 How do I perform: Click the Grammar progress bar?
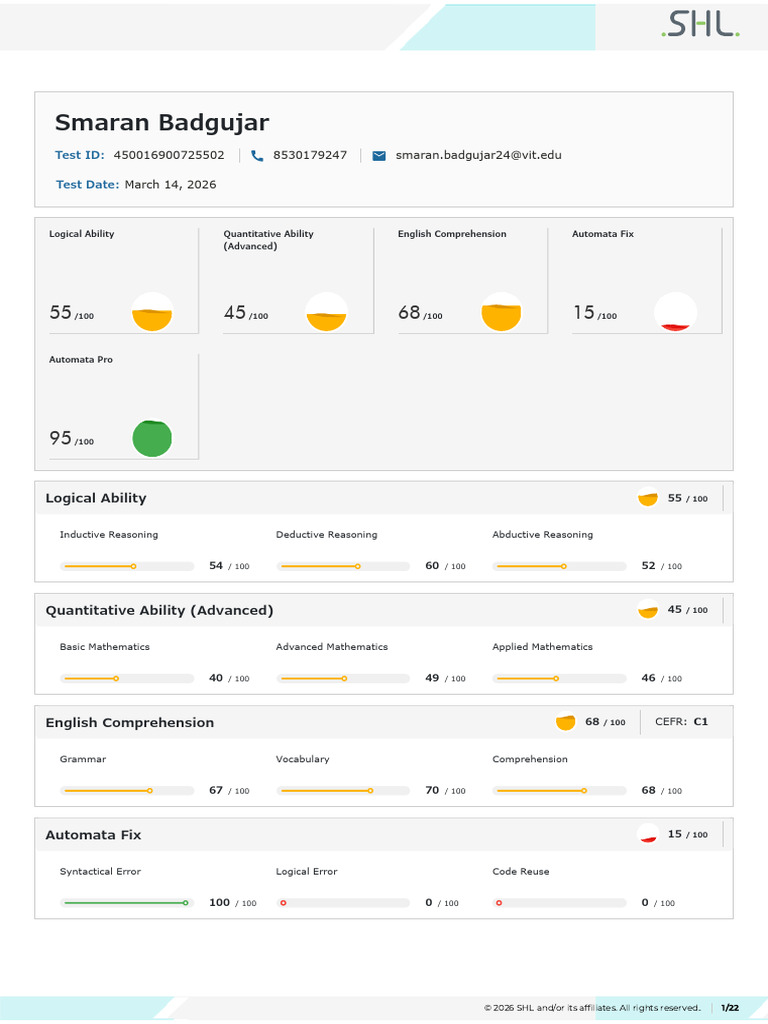pyautogui.click(x=127, y=791)
